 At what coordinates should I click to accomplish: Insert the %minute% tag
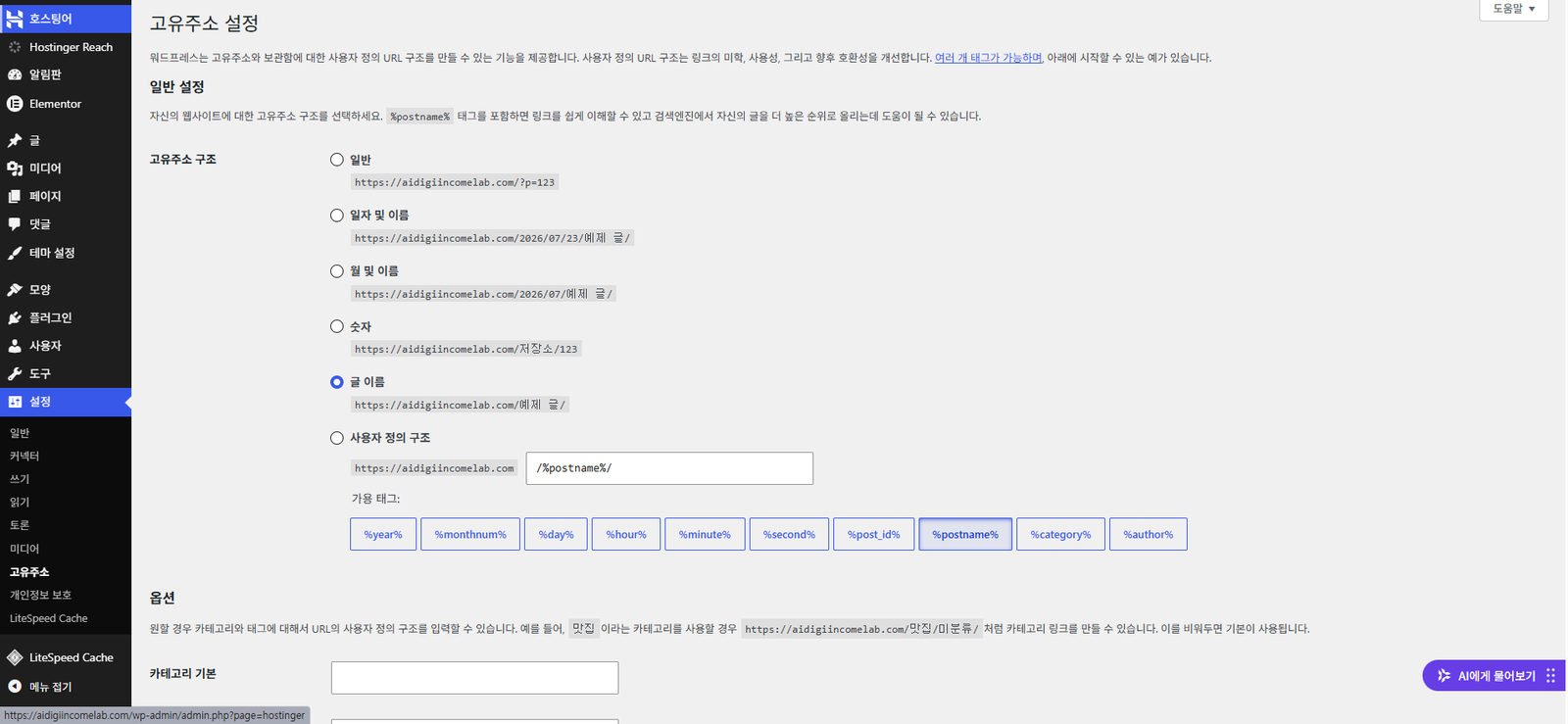click(x=705, y=534)
